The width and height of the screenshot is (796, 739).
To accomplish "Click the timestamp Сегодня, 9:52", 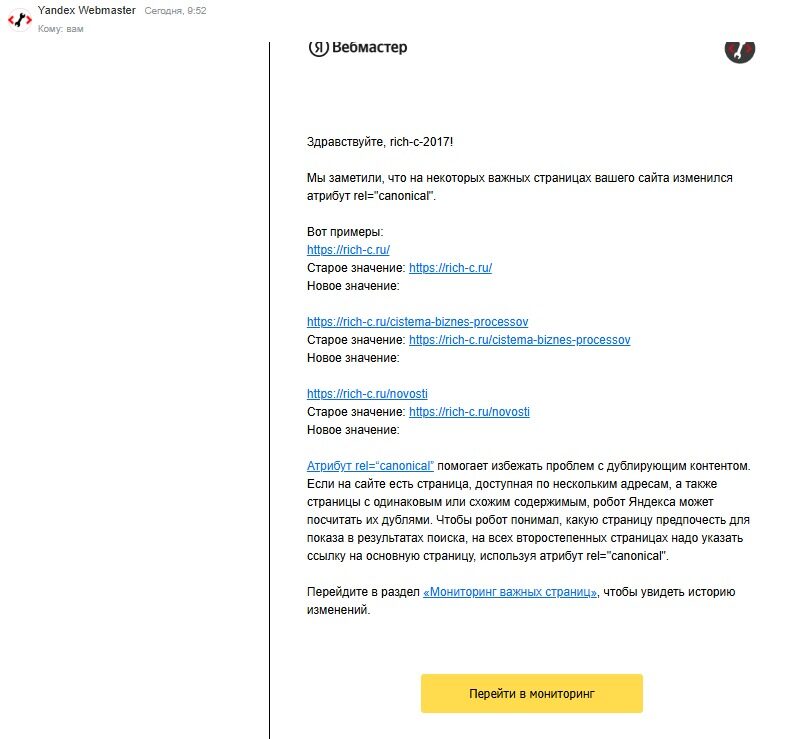I will [176, 11].
